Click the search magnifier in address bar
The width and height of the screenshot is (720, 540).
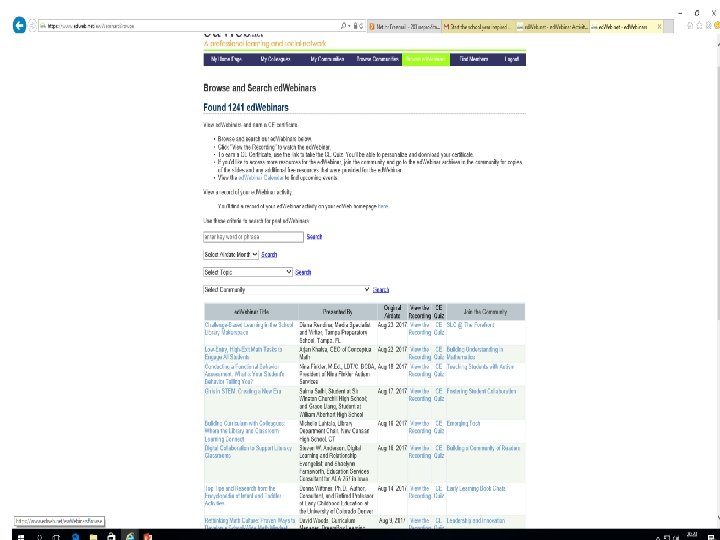343,26
